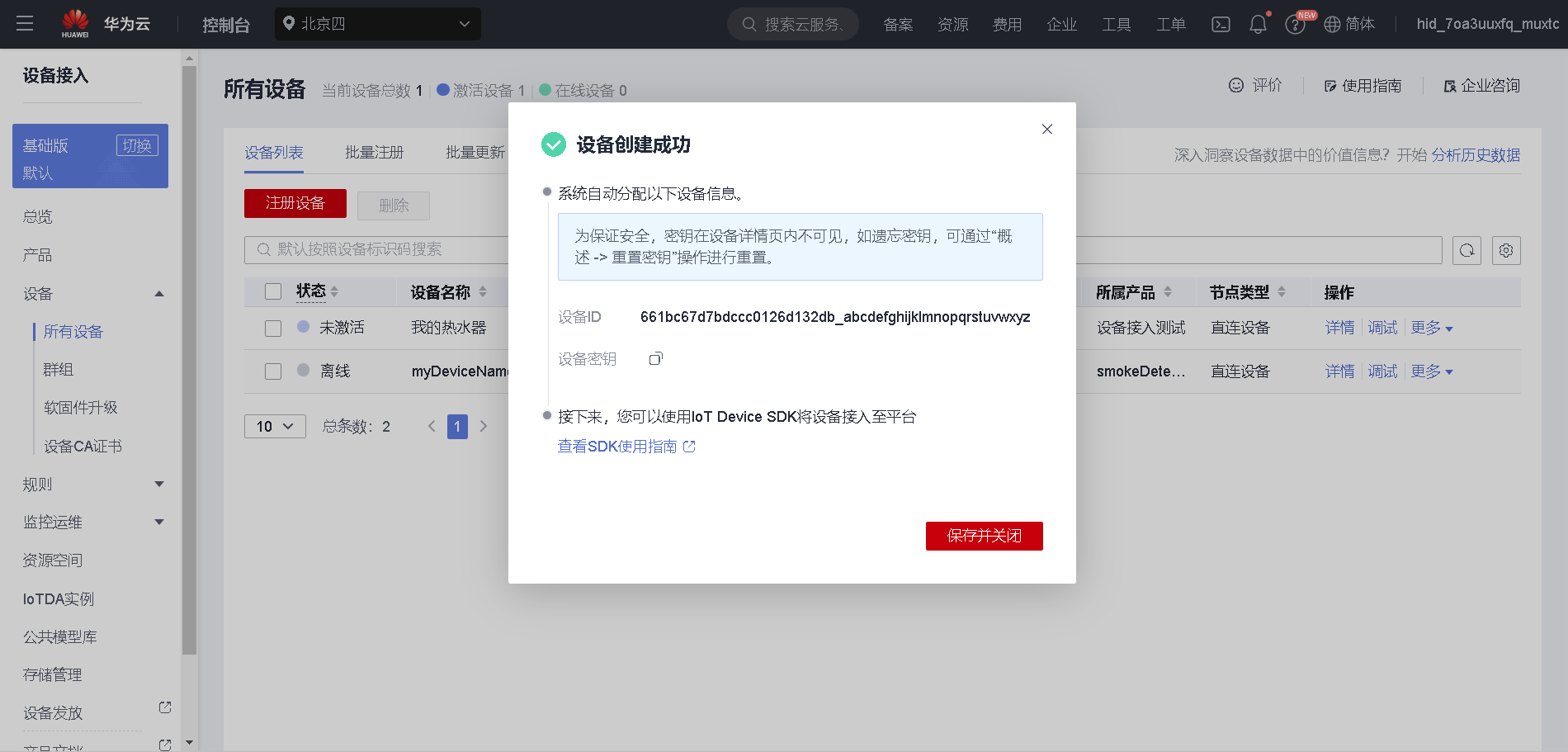Select page 1 in pagination

pyautogui.click(x=457, y=426)
